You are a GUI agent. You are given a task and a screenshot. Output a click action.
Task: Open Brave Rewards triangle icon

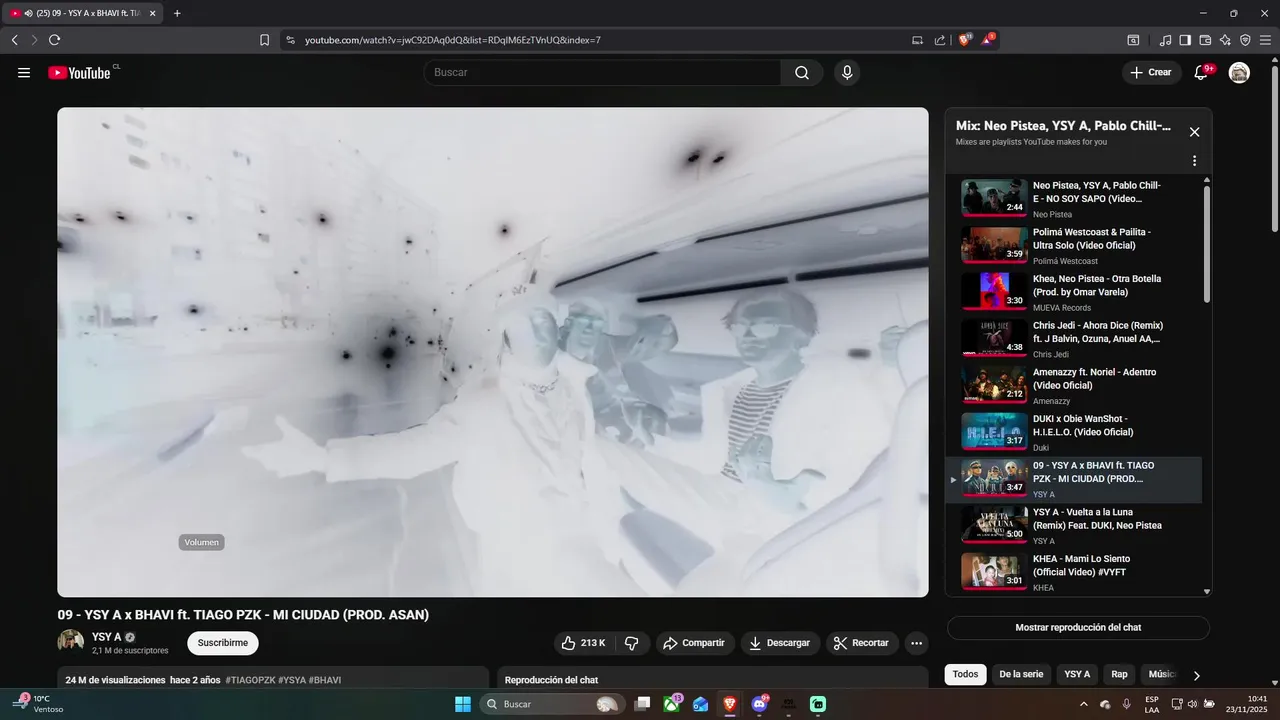point(989,40)
